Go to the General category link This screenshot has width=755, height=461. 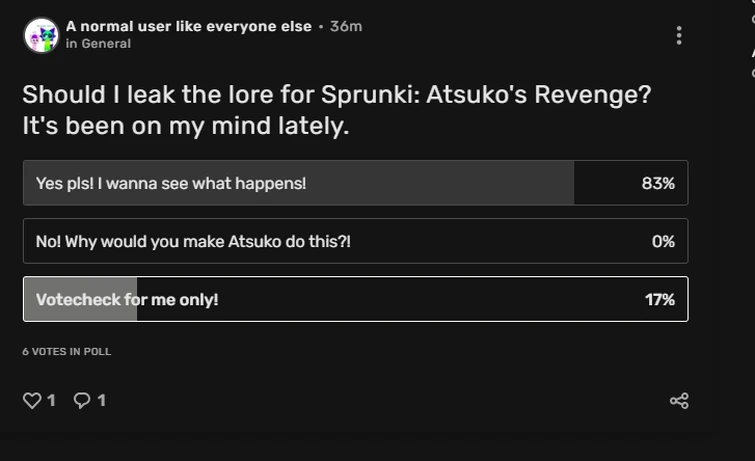[108, 44]
